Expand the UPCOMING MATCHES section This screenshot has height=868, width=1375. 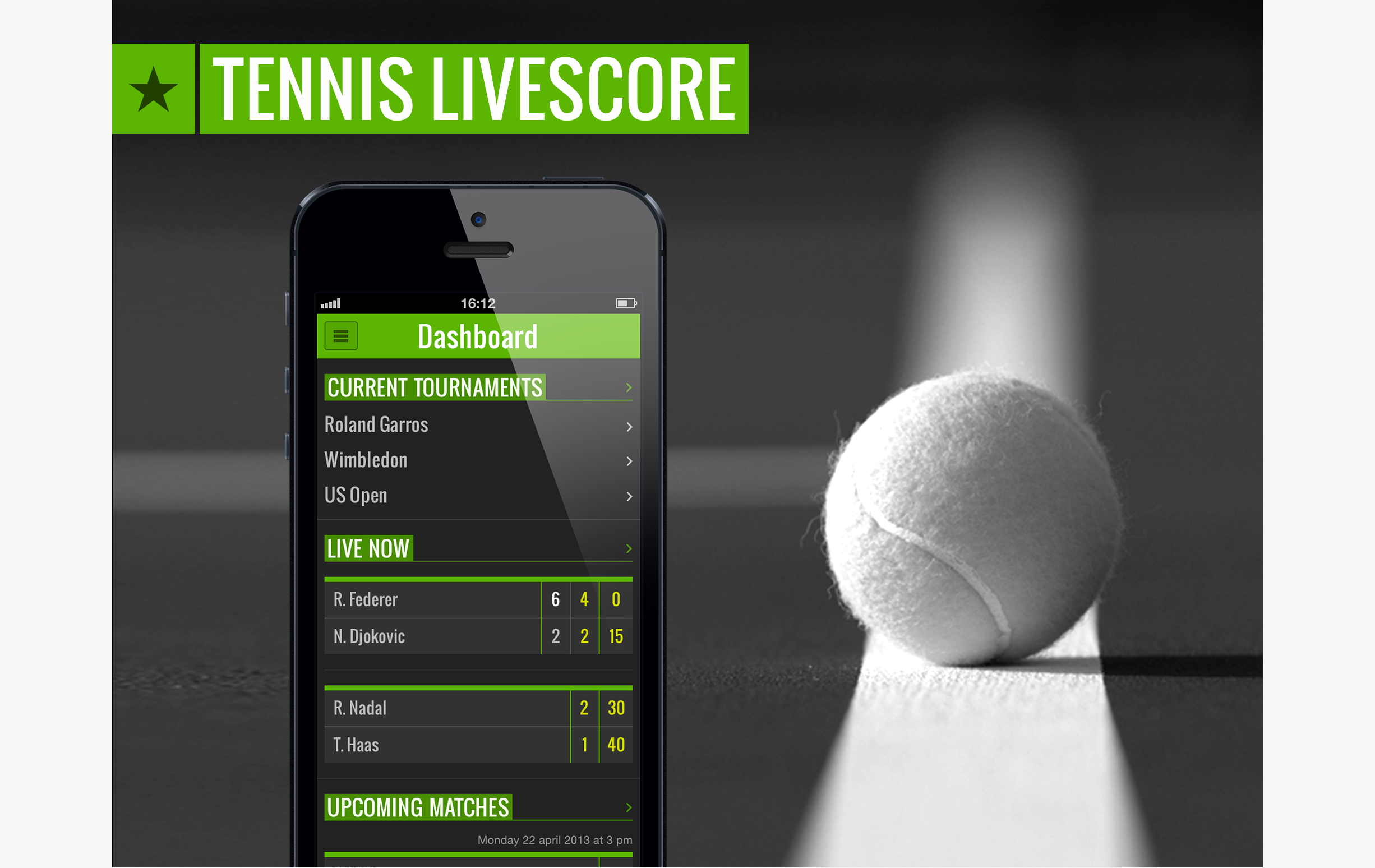[627, 807]
